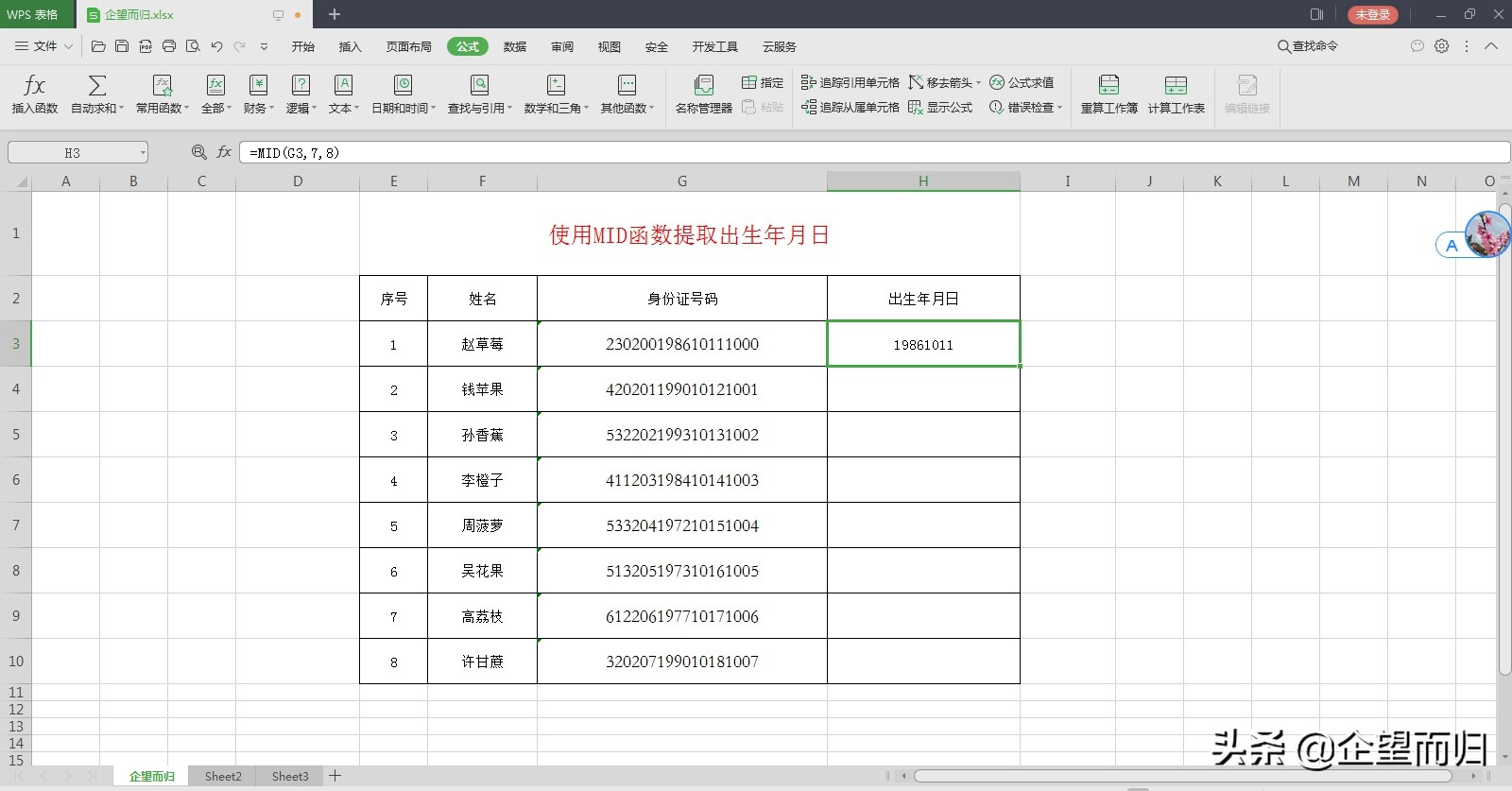Click Evaluate Formula (公式求值)
Image resolution: width=1512 pixels, height=791 pixels.
click(x=1022, y=83)
